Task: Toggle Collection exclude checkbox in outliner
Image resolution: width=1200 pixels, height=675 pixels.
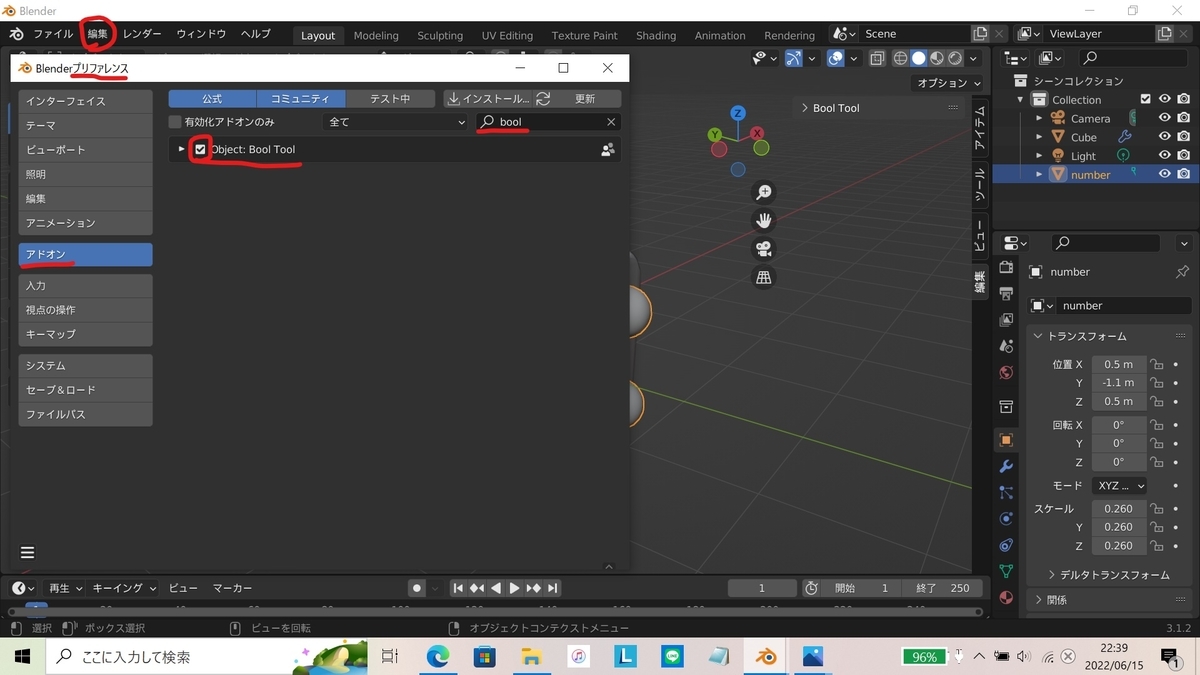Action: [1147, 99]
